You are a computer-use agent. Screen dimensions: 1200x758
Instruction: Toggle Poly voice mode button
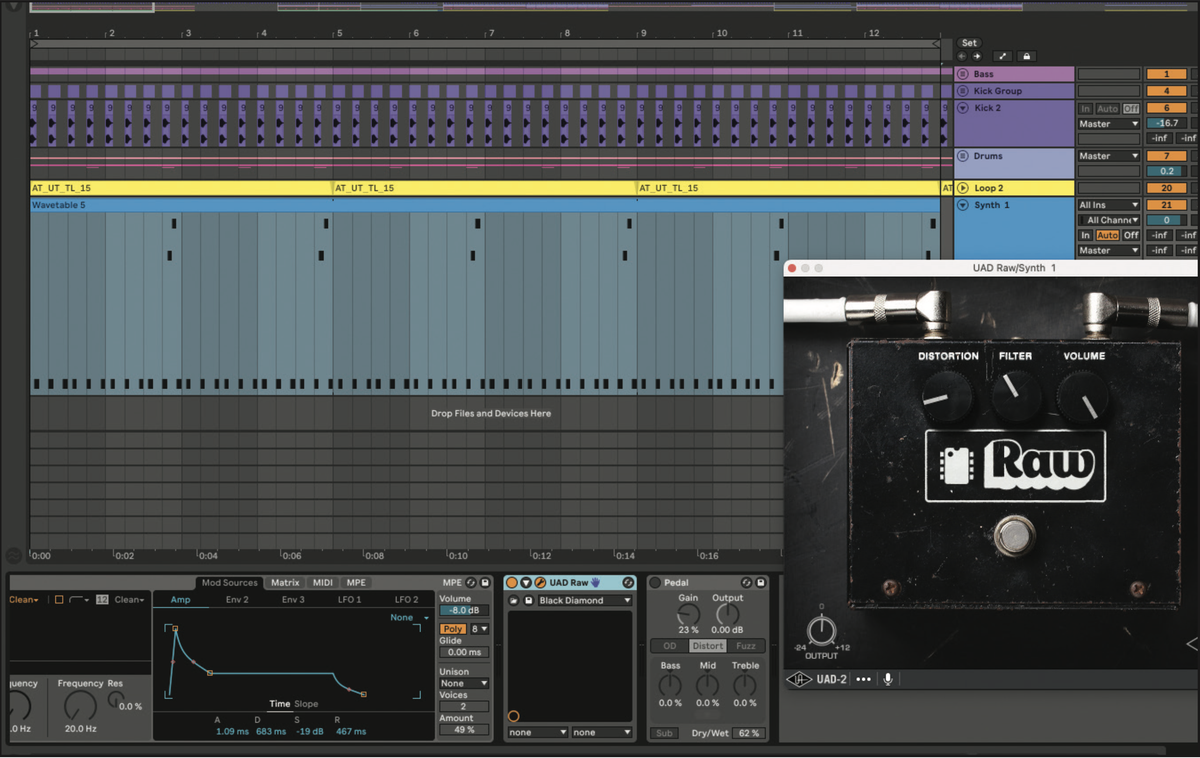click(452, 629)
